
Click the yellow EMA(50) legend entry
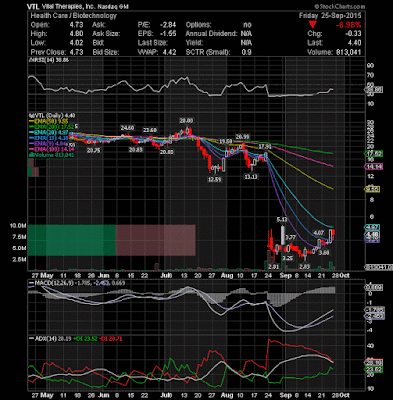point(49,121)
